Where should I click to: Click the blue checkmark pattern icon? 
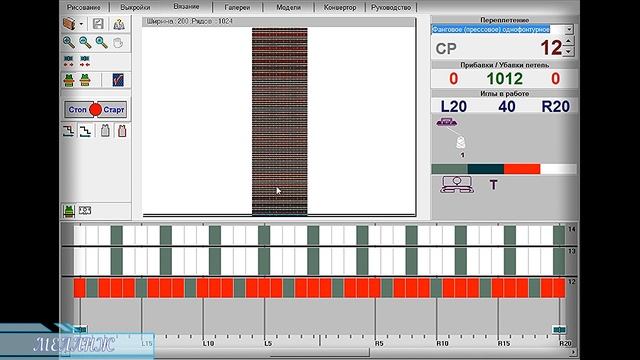point(118,80)
